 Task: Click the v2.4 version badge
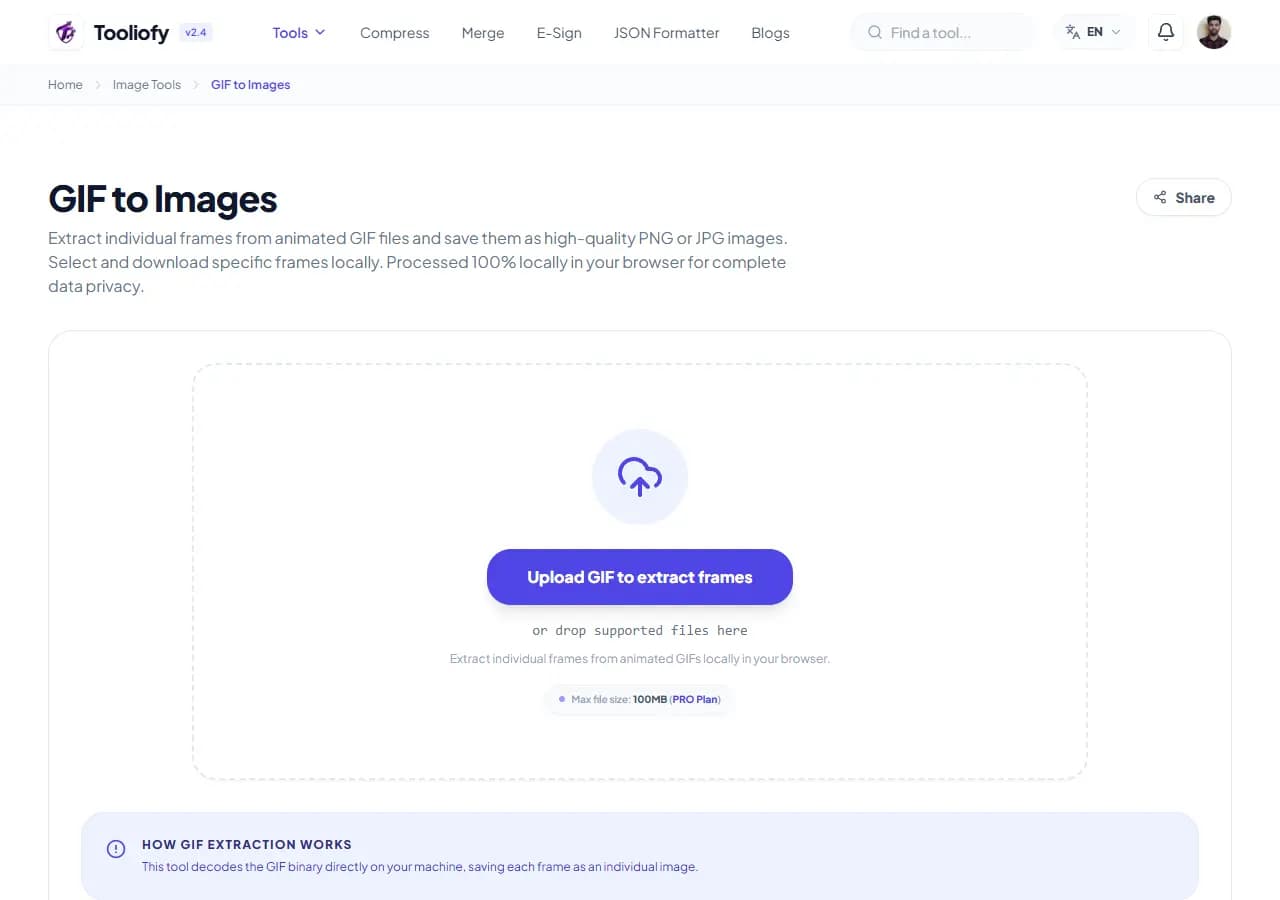click(195, 32)
